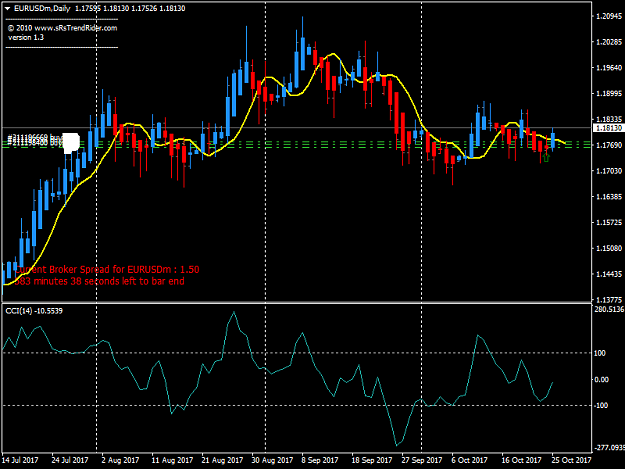This screenshot has width=625, height=469.
Task: Click the 11 Aug 2017 date label
Action: click(x=172, y=460)
